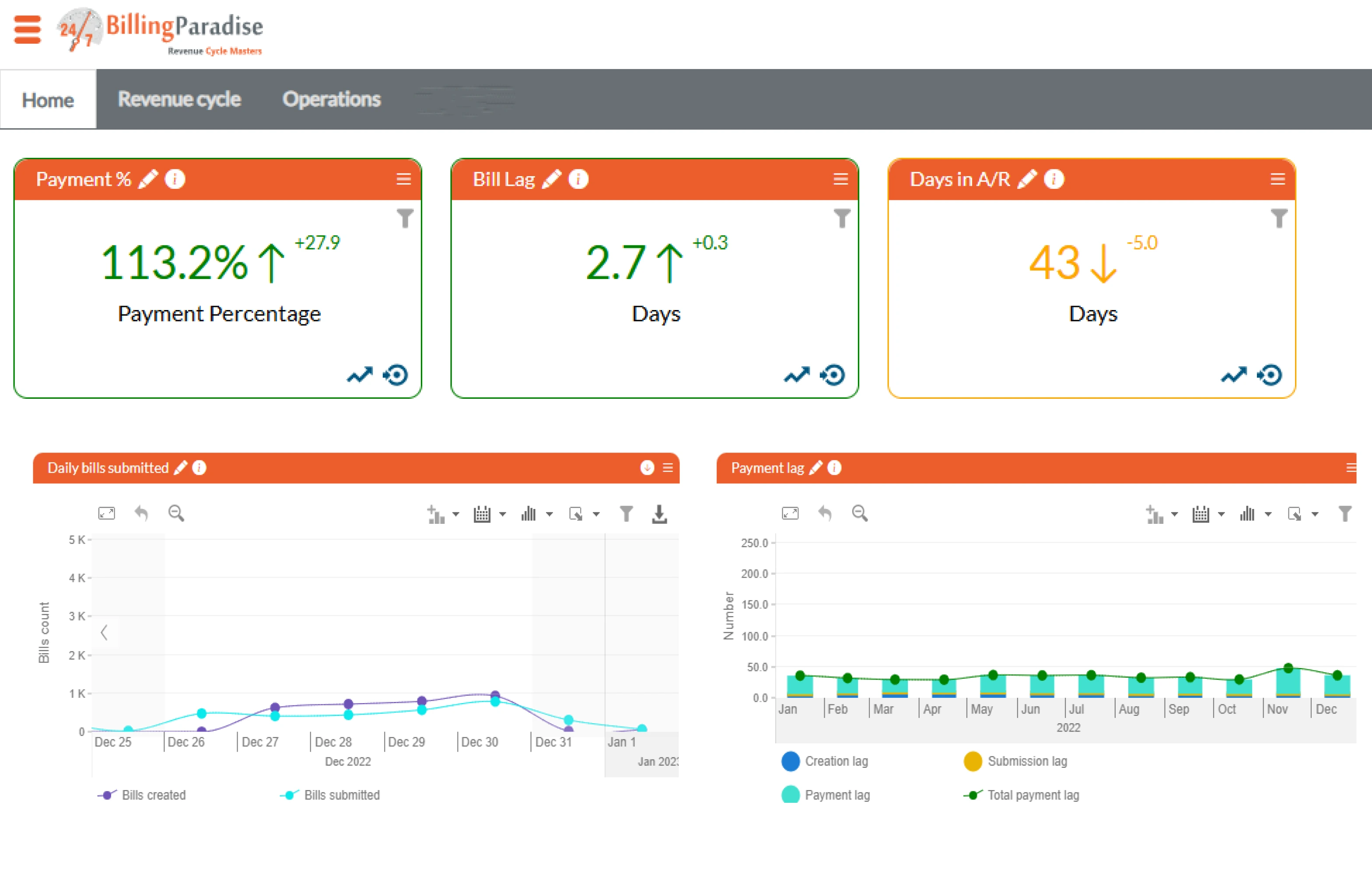Viewport: 1372px width, 892px height.
Task: Download the Daily bills submitted chart
Action: tap(659, 514)
